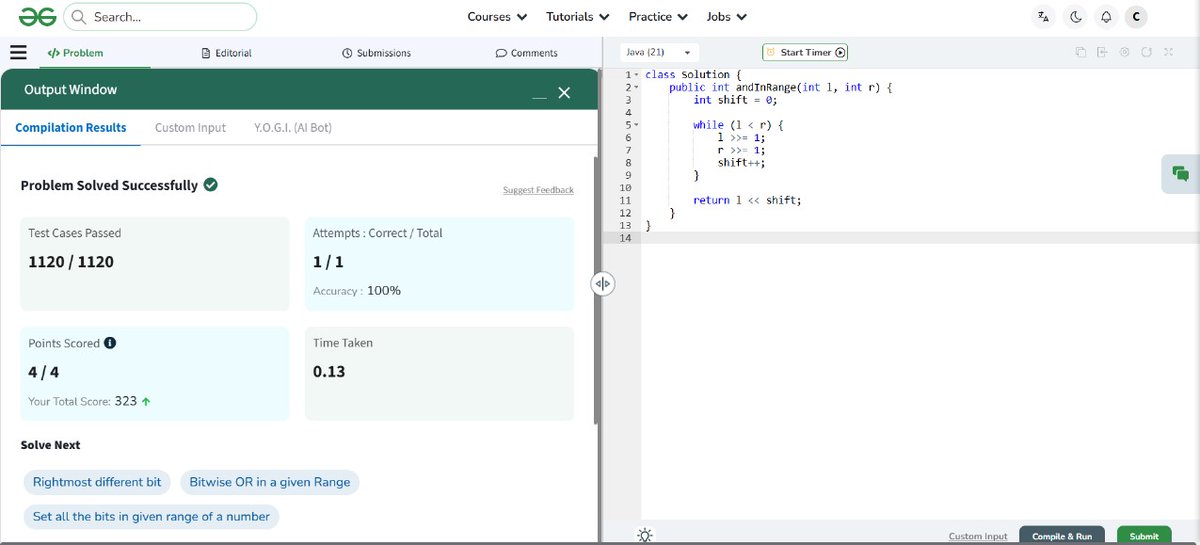Viewport: 1200px width, 545px height.
Task: Enter fullscreen editor mode icon
Action: tap(1168, 52)
